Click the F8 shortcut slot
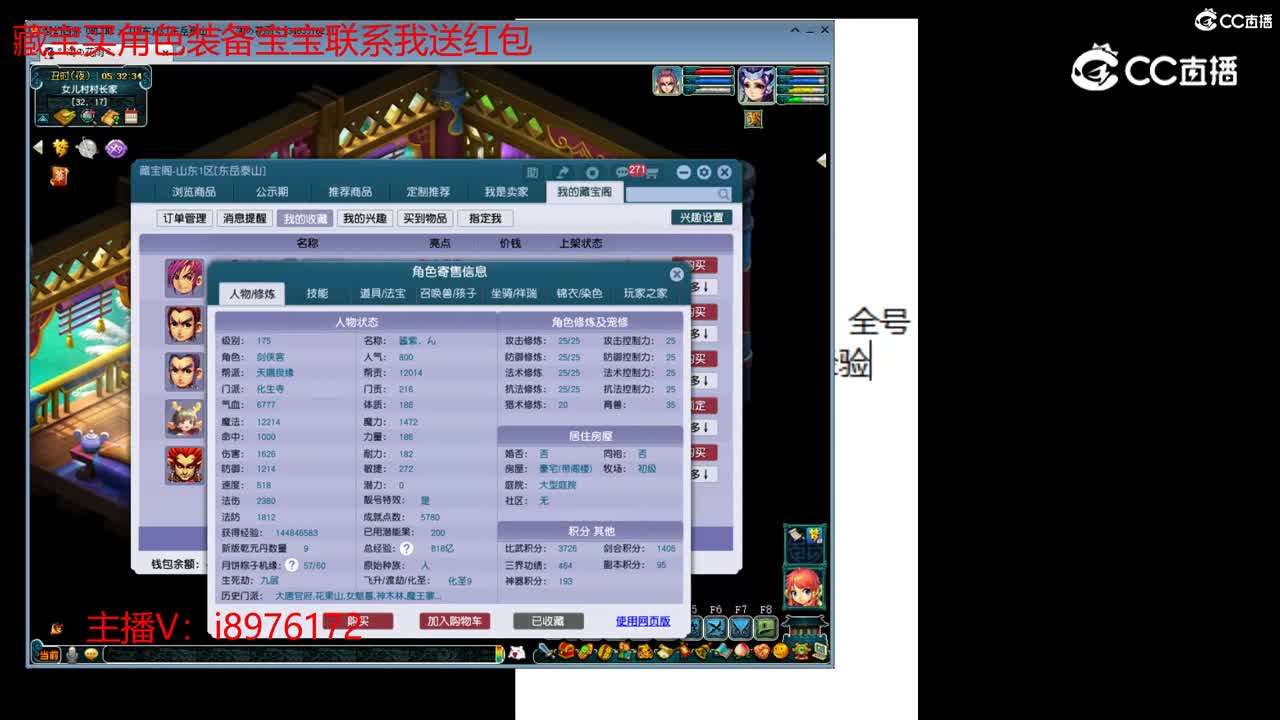The height and width of the screenshot is (720, 1280). pyautogui.click(x=765, y=628)
